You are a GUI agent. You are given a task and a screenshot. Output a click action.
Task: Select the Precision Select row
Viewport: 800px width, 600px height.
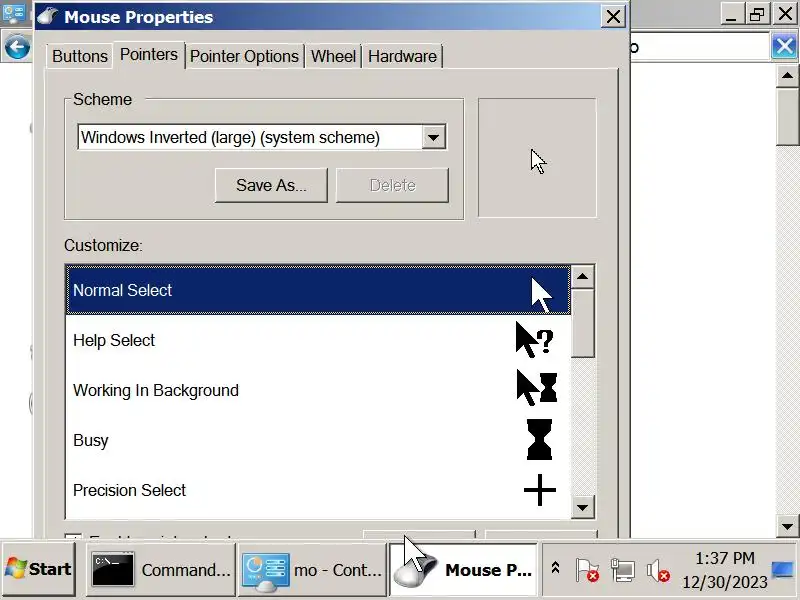(x=318, y=490)
